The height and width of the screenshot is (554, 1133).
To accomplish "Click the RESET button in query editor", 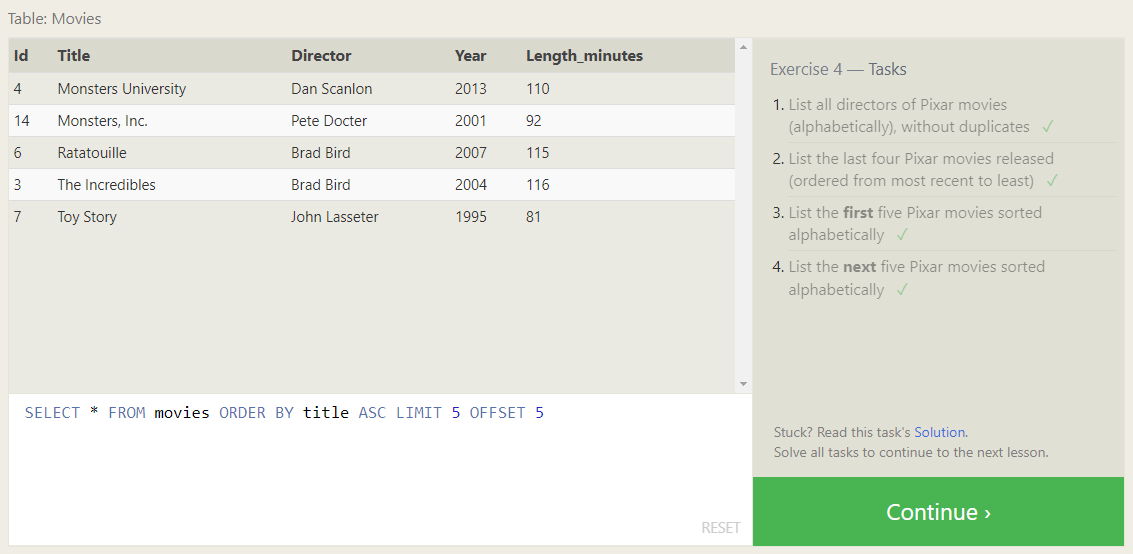I will click(720, 527).
